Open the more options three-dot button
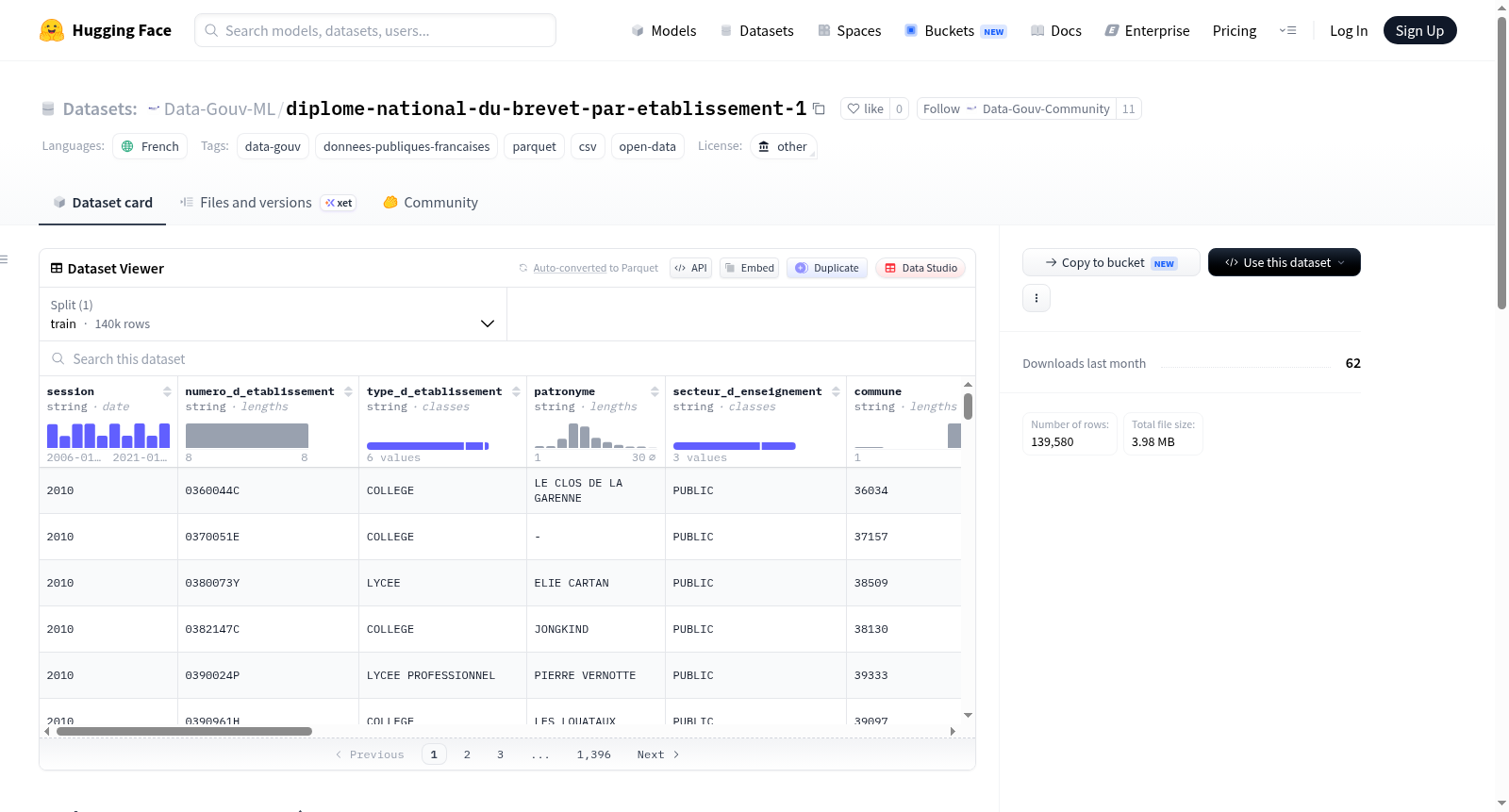Screen dimensions: 1509x812 (x=1036, y=298)
